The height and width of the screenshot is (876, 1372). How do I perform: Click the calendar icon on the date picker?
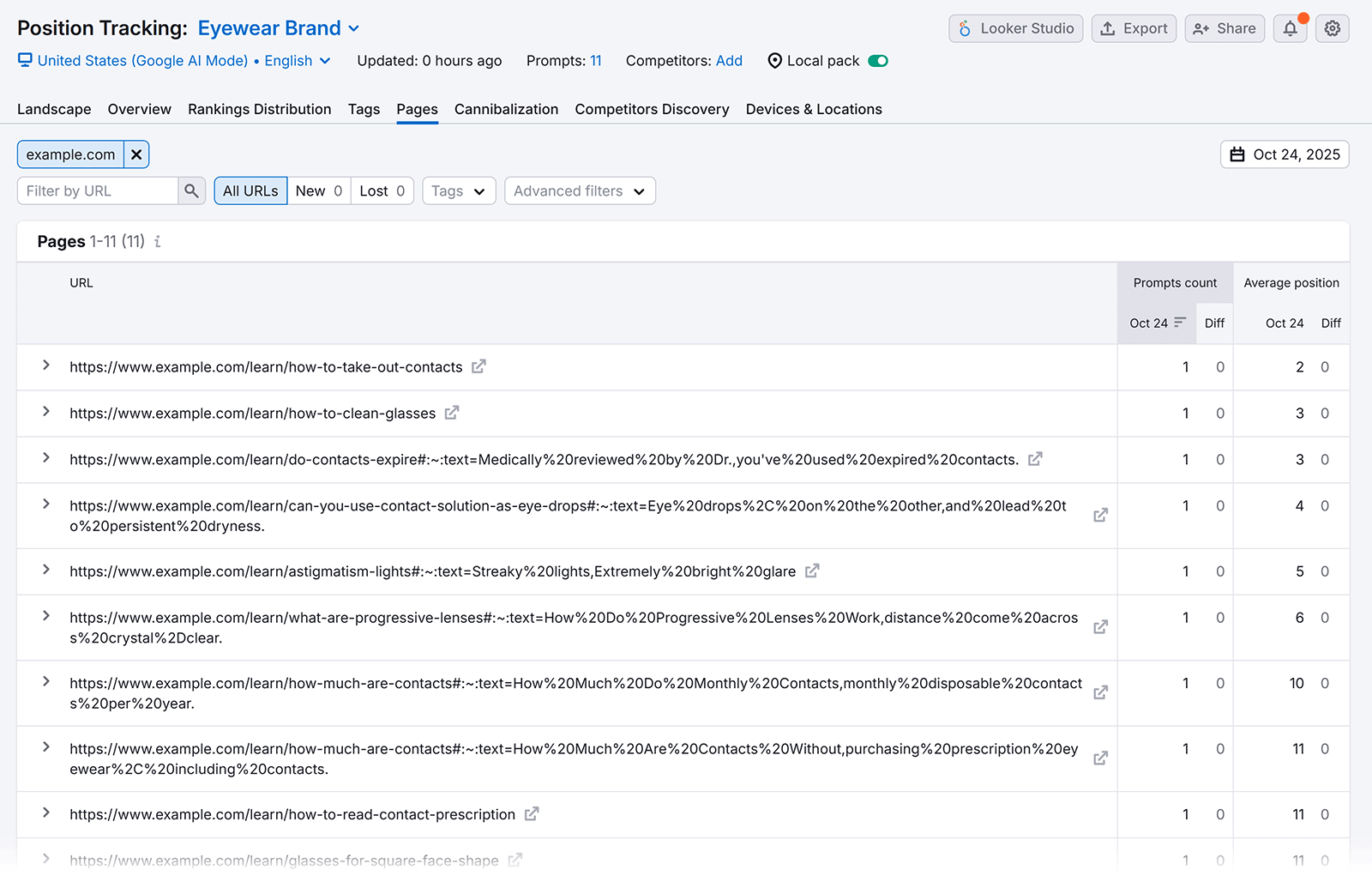[1237, 154]
